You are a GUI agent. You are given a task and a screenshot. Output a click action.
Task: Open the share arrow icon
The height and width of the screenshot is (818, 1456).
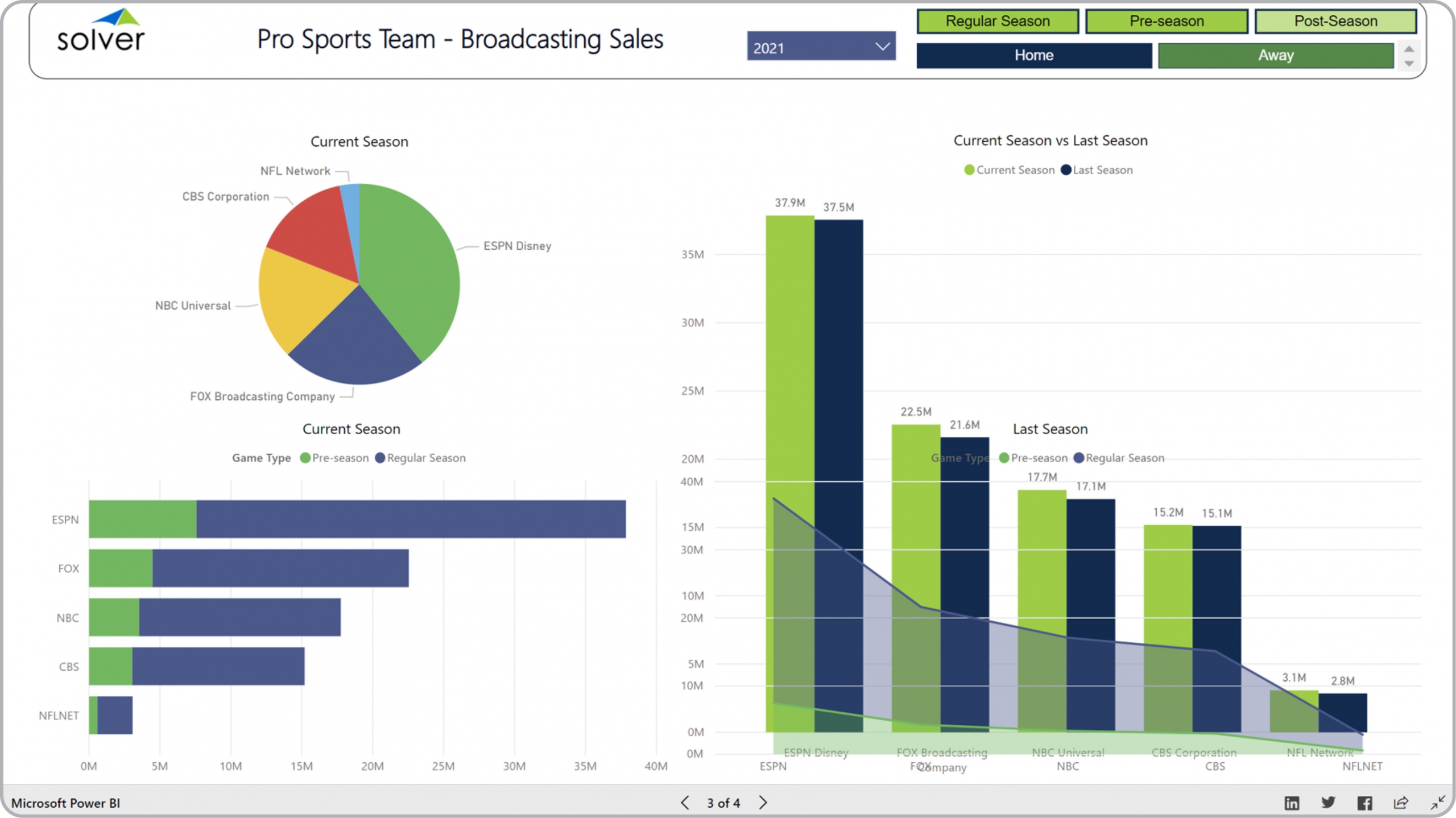click(x=1401, y=803)
